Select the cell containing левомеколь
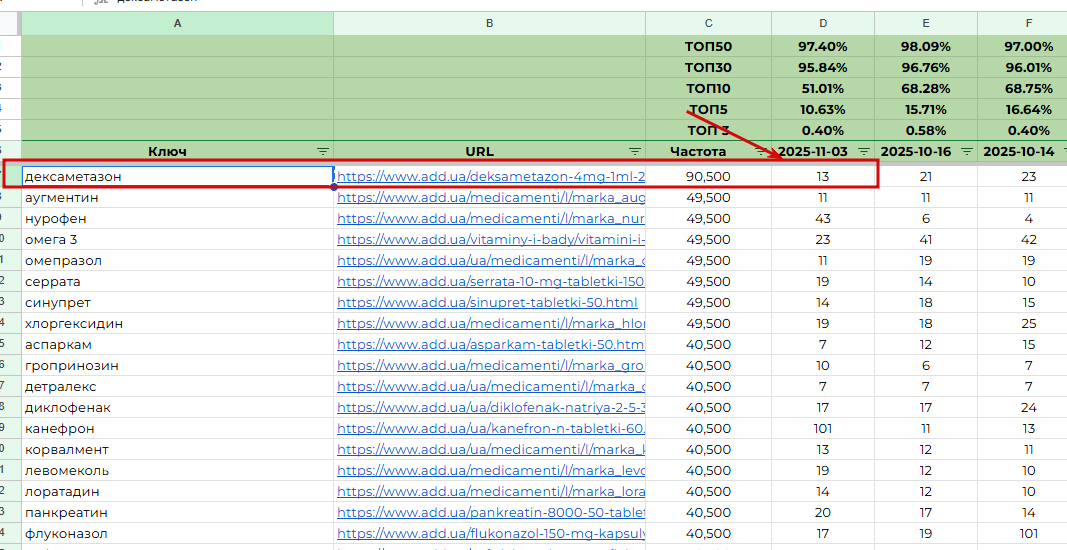Image resolution: width=1067 pixels, height=550 pixels. [x=178, y=470]
